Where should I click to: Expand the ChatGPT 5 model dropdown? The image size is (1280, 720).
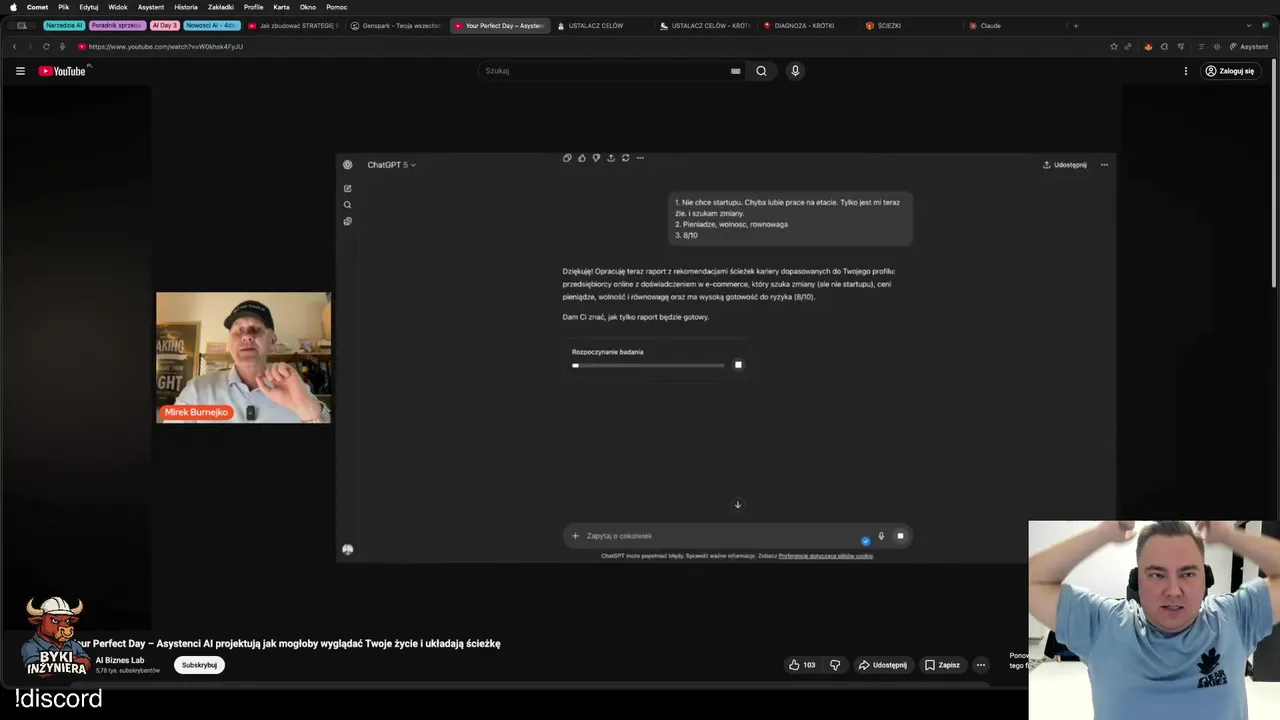coord(391,165)
